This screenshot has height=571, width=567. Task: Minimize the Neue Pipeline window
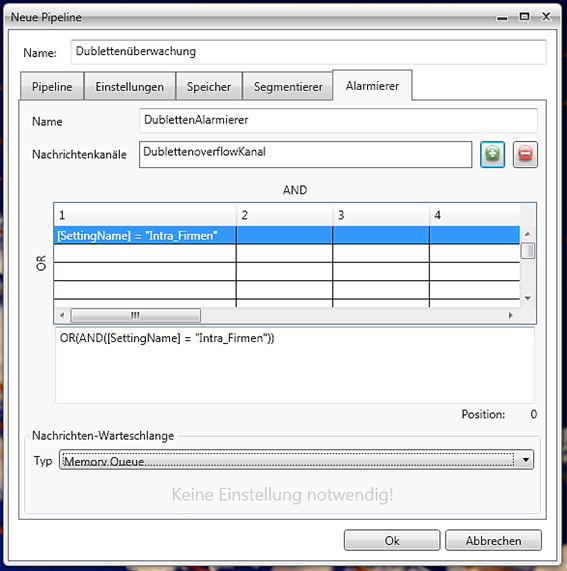point(502,17)
